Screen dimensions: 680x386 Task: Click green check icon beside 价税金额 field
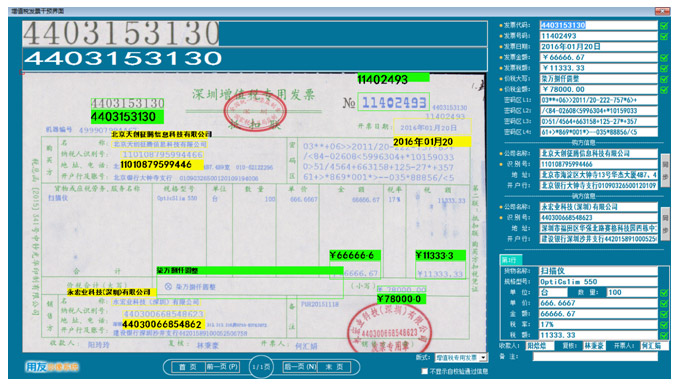664,89
